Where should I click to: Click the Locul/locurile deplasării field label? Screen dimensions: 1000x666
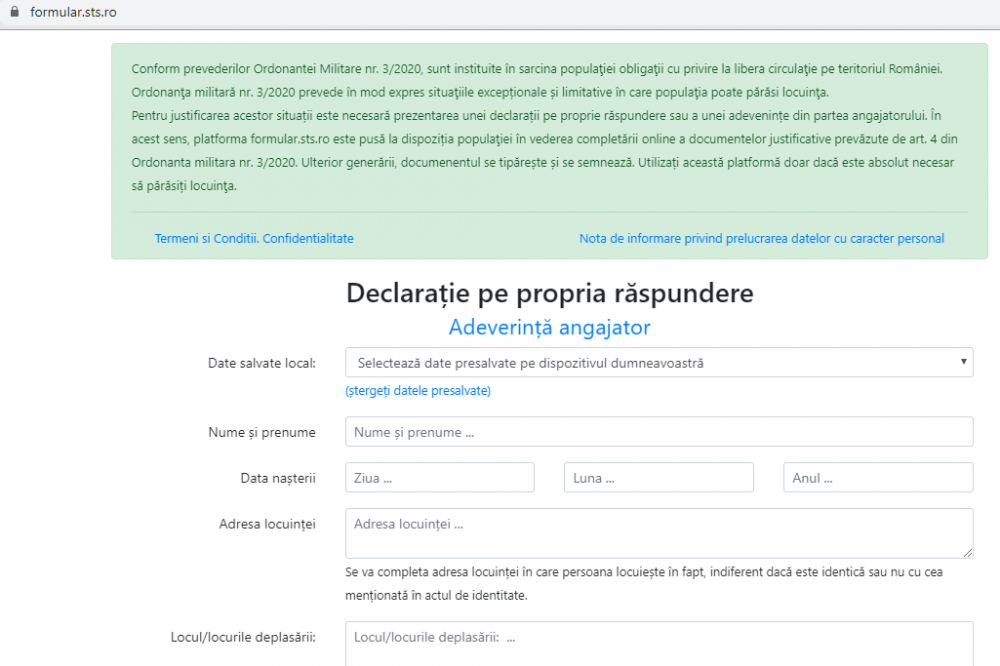243,637
